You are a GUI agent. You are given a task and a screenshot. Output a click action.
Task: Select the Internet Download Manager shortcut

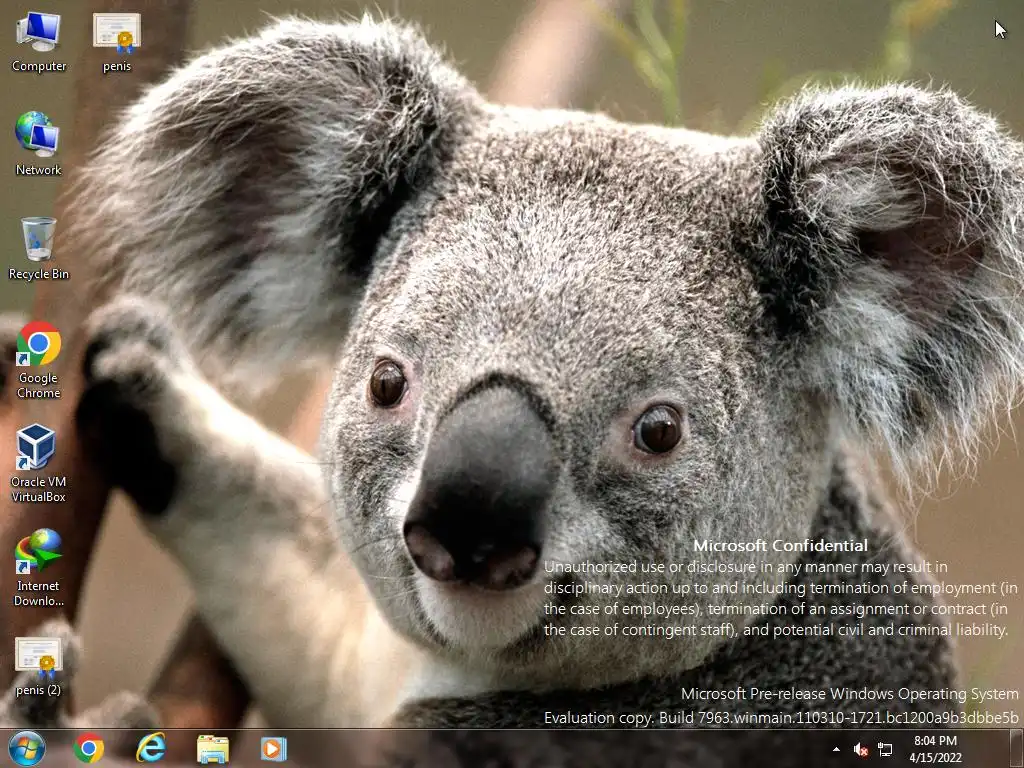point(39,568)
